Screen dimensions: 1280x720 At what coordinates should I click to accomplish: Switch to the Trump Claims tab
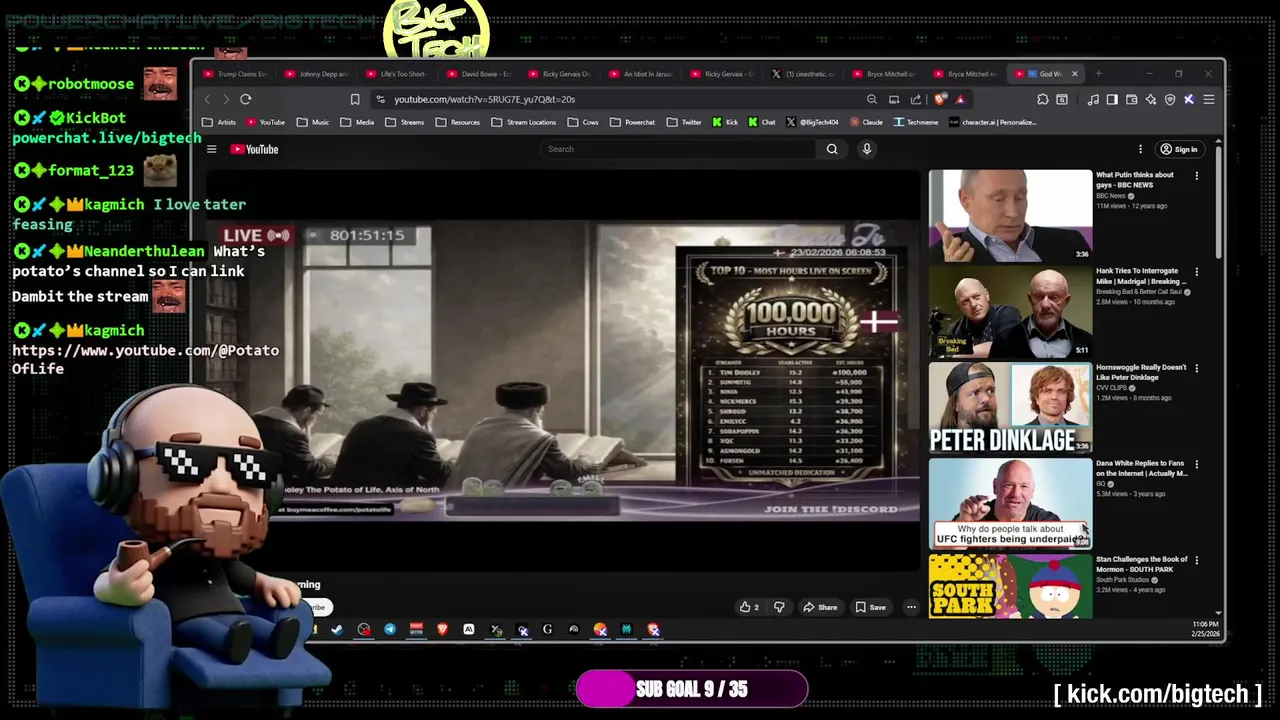point(236,74)
